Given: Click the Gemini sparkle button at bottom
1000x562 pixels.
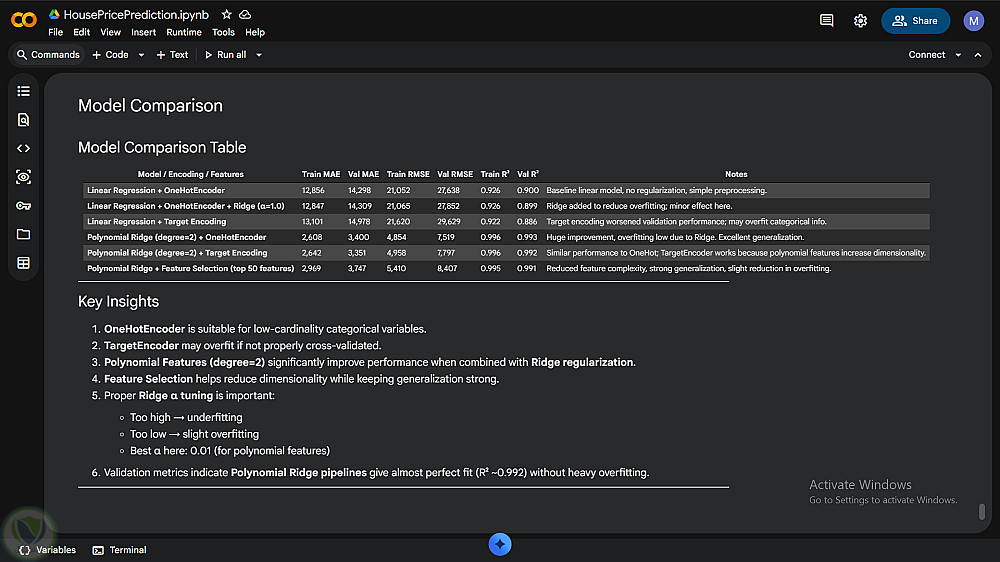Looking at the screenshot, I should [500, 544].
